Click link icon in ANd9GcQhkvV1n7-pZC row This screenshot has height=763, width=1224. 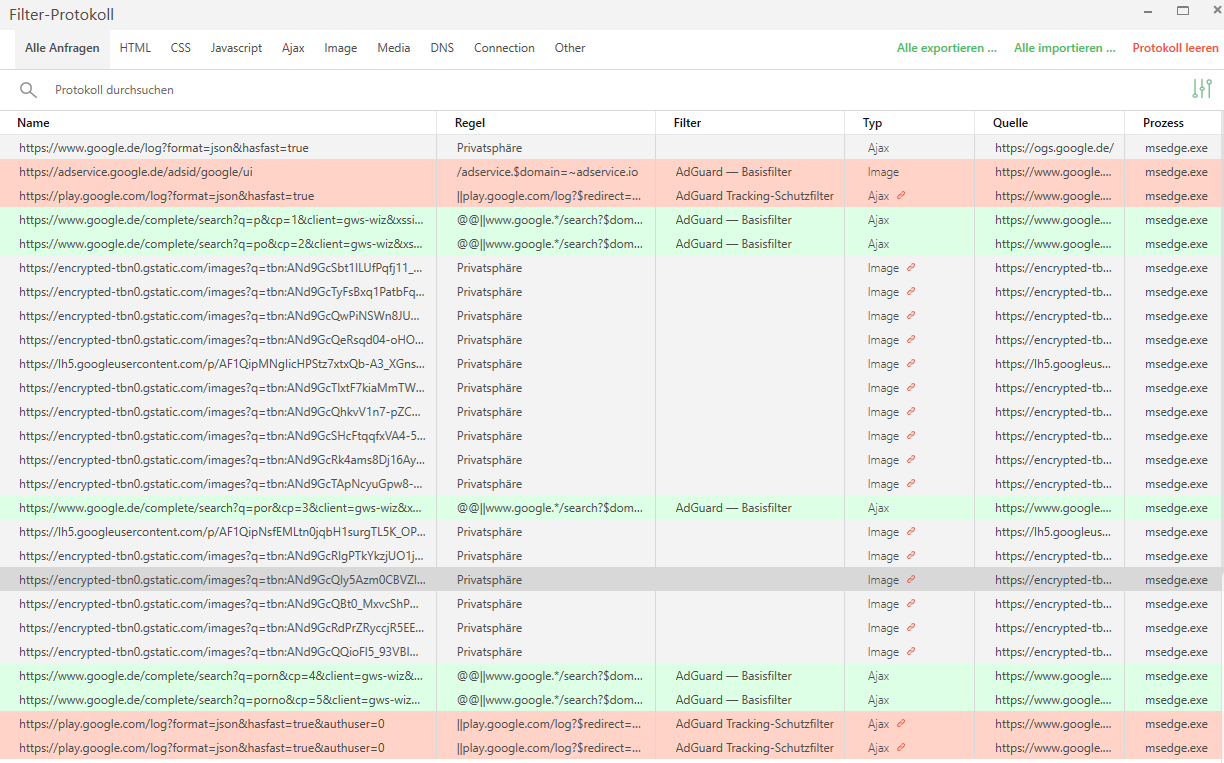point(911,412)
